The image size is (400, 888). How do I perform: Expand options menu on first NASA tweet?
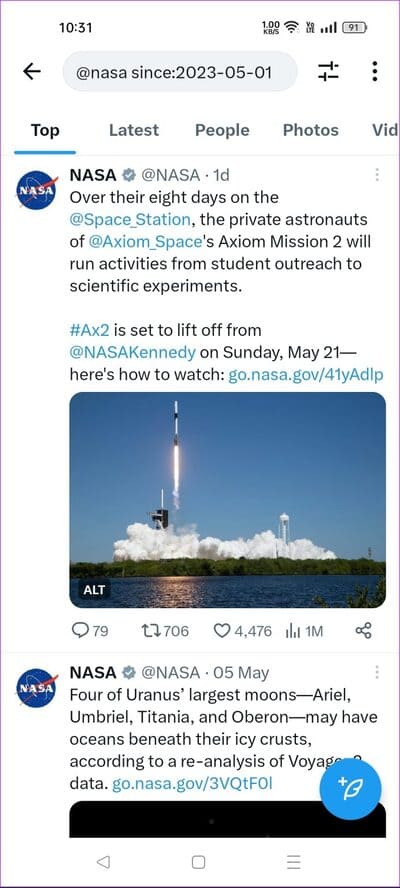377,174
